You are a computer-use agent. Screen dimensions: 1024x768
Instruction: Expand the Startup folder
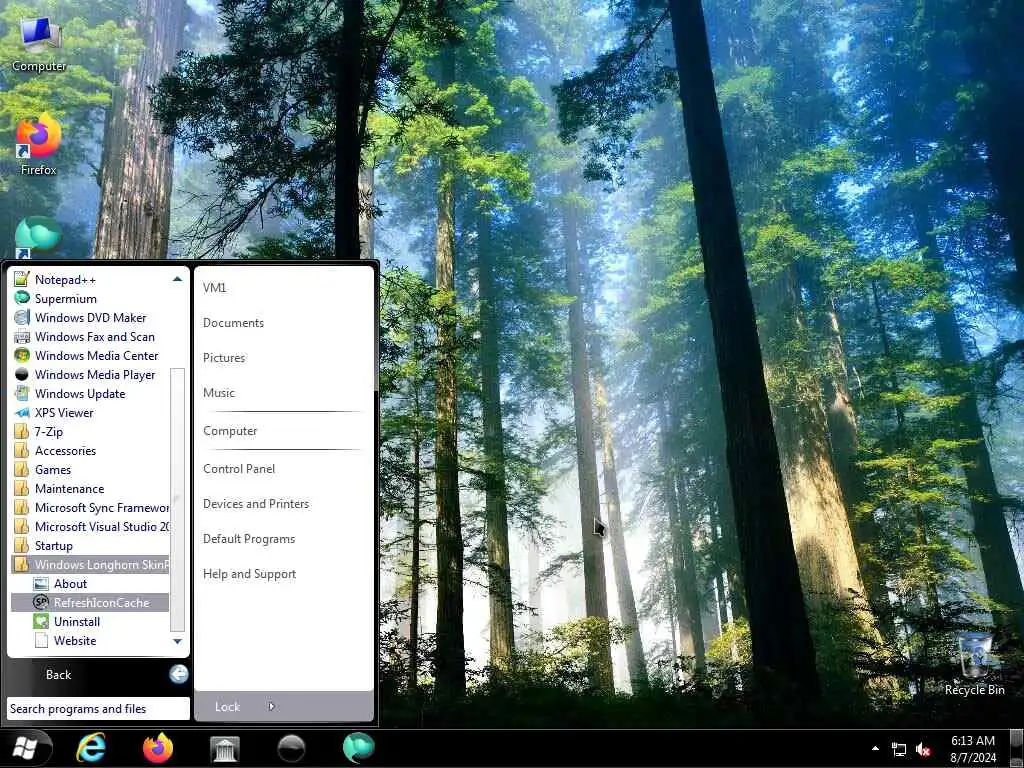click(90, 545)
